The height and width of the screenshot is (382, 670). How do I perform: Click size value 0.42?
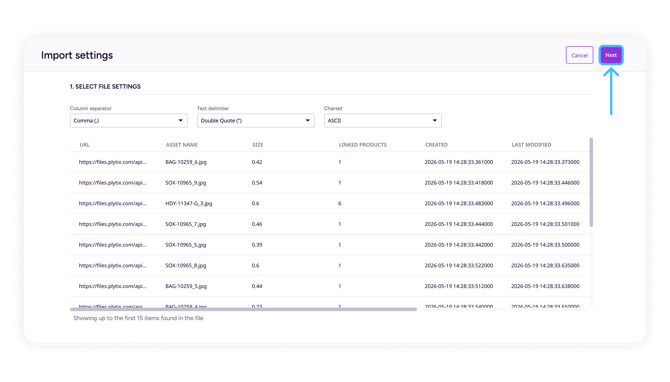pos(257,162)
